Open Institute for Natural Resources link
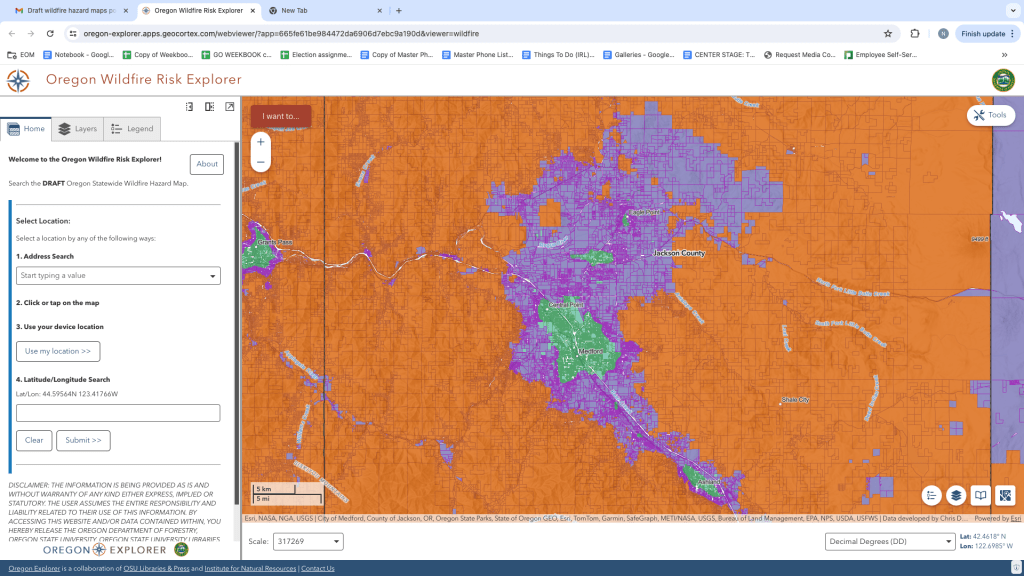1024x576 pixels. 250,568
